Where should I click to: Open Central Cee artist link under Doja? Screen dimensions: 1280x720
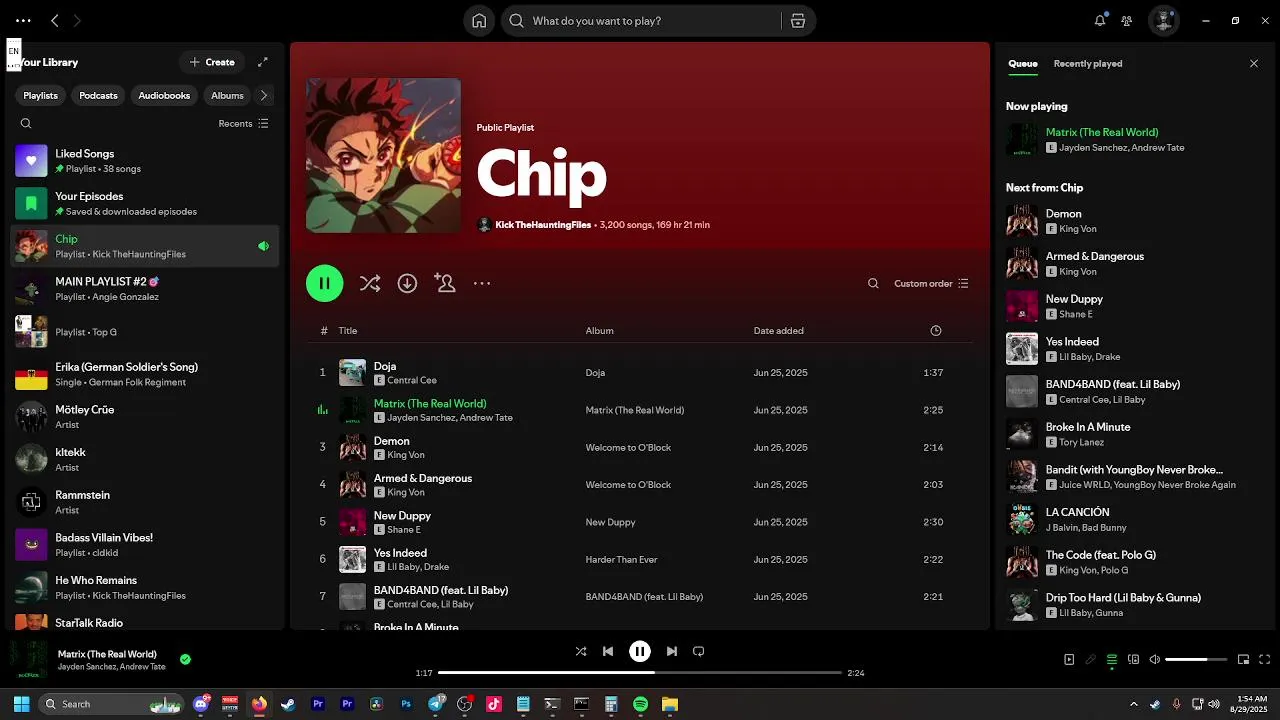412,381
